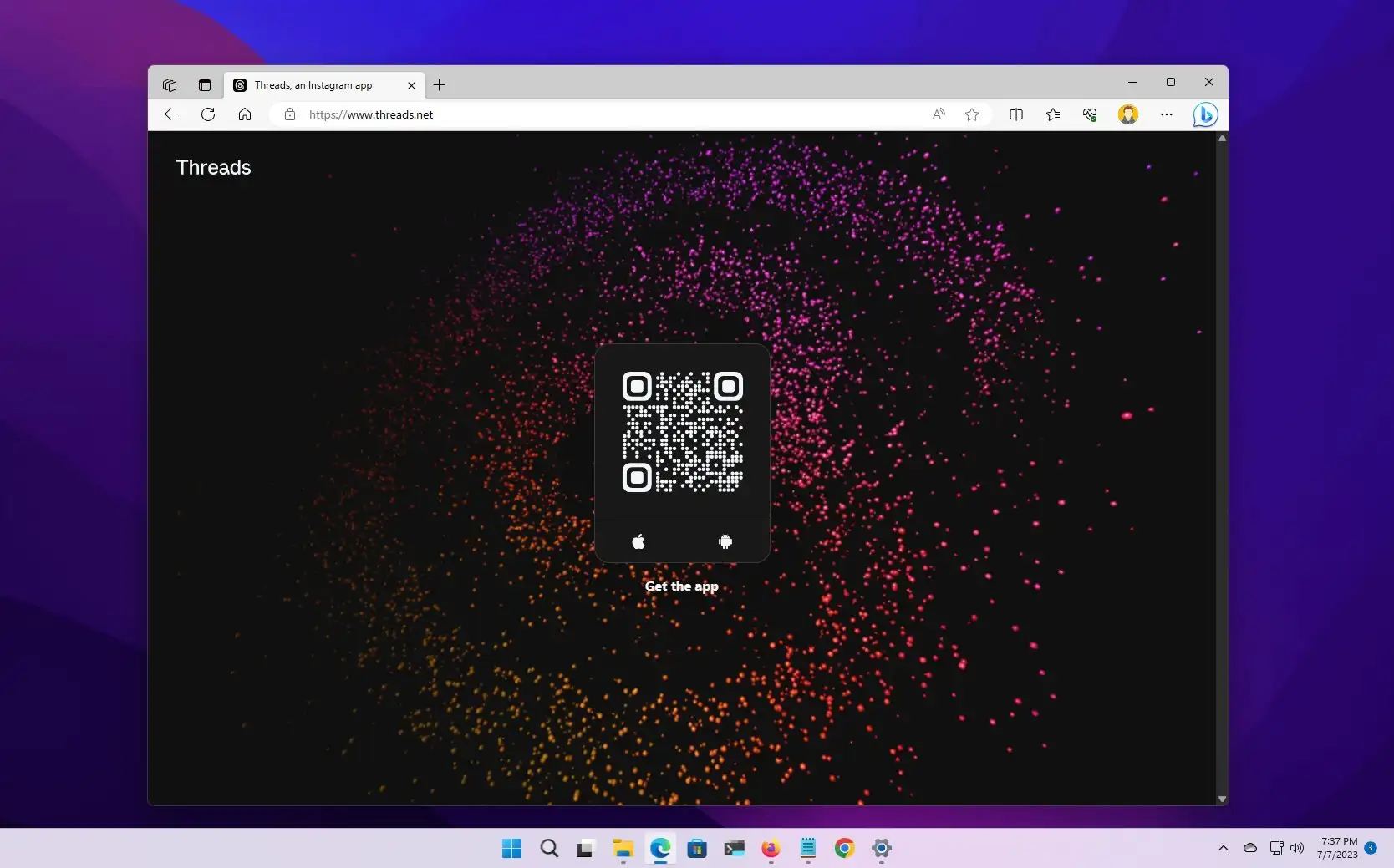Click the page scrollbar up arrow
1394x868 pixels.
point(1222,139)
